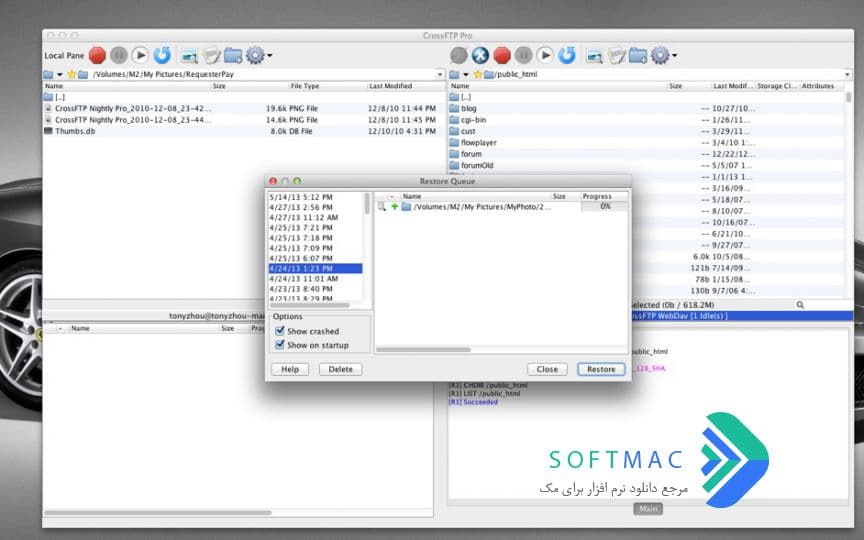Click the play button in Local Pane toolbar
864x540 pixels.
click(x=140, y=55)
